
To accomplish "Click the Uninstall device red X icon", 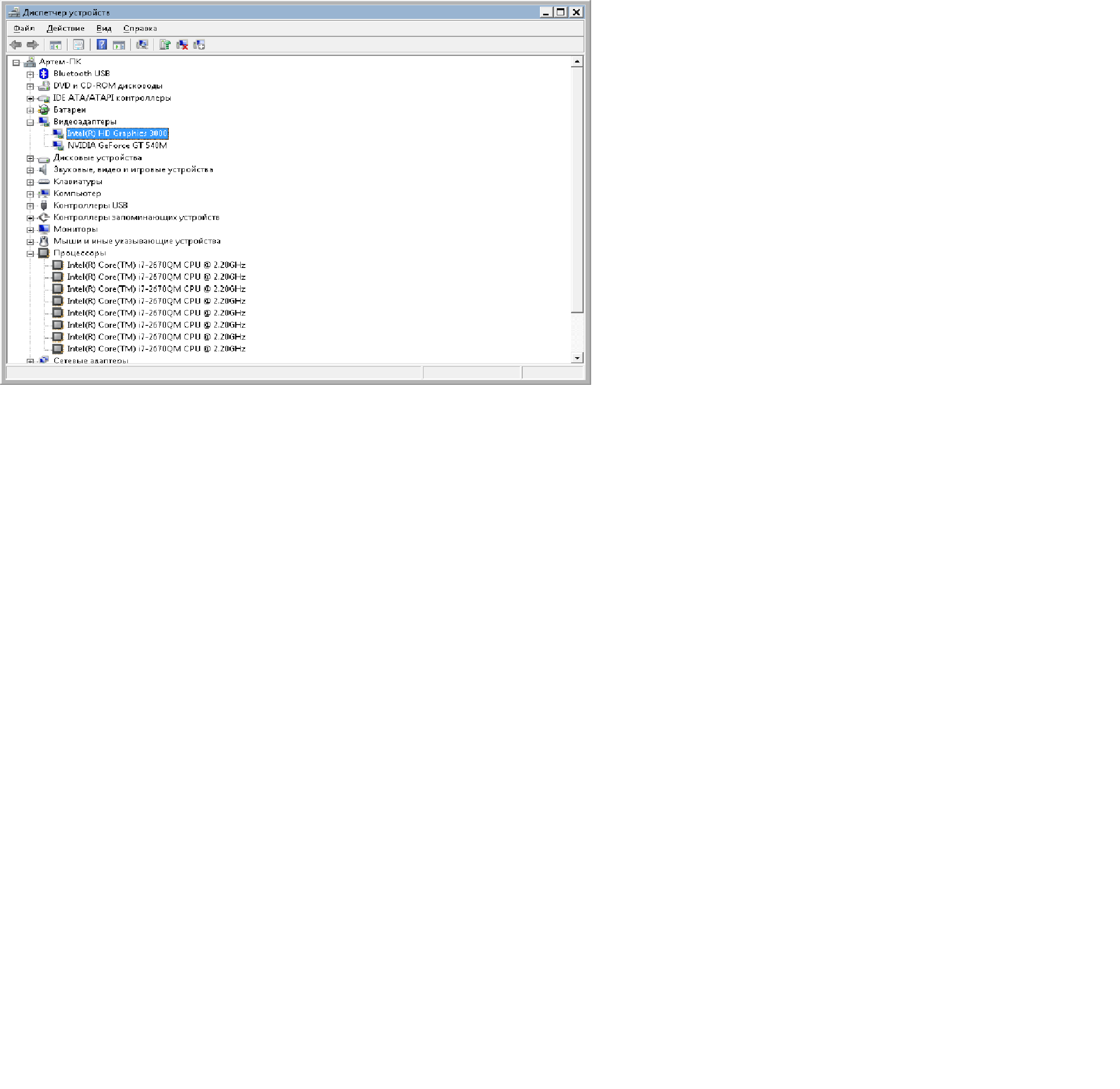I will 182,44.
